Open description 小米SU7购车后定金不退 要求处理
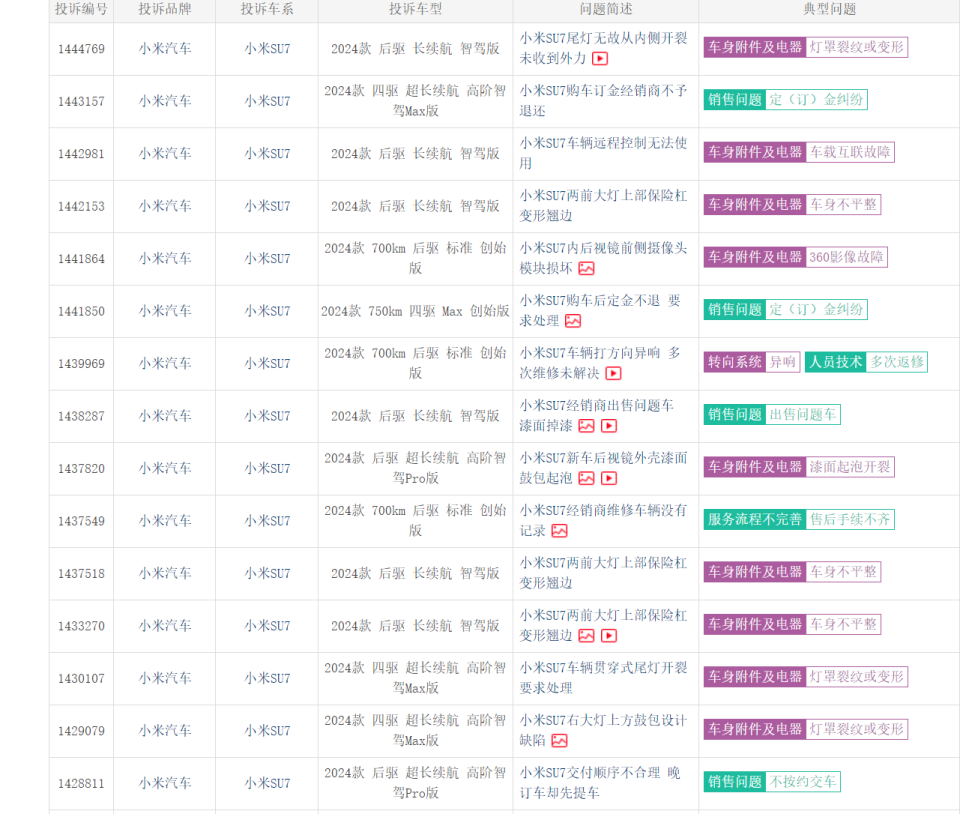Screen dimensions: 960x814 pos(600,311)
